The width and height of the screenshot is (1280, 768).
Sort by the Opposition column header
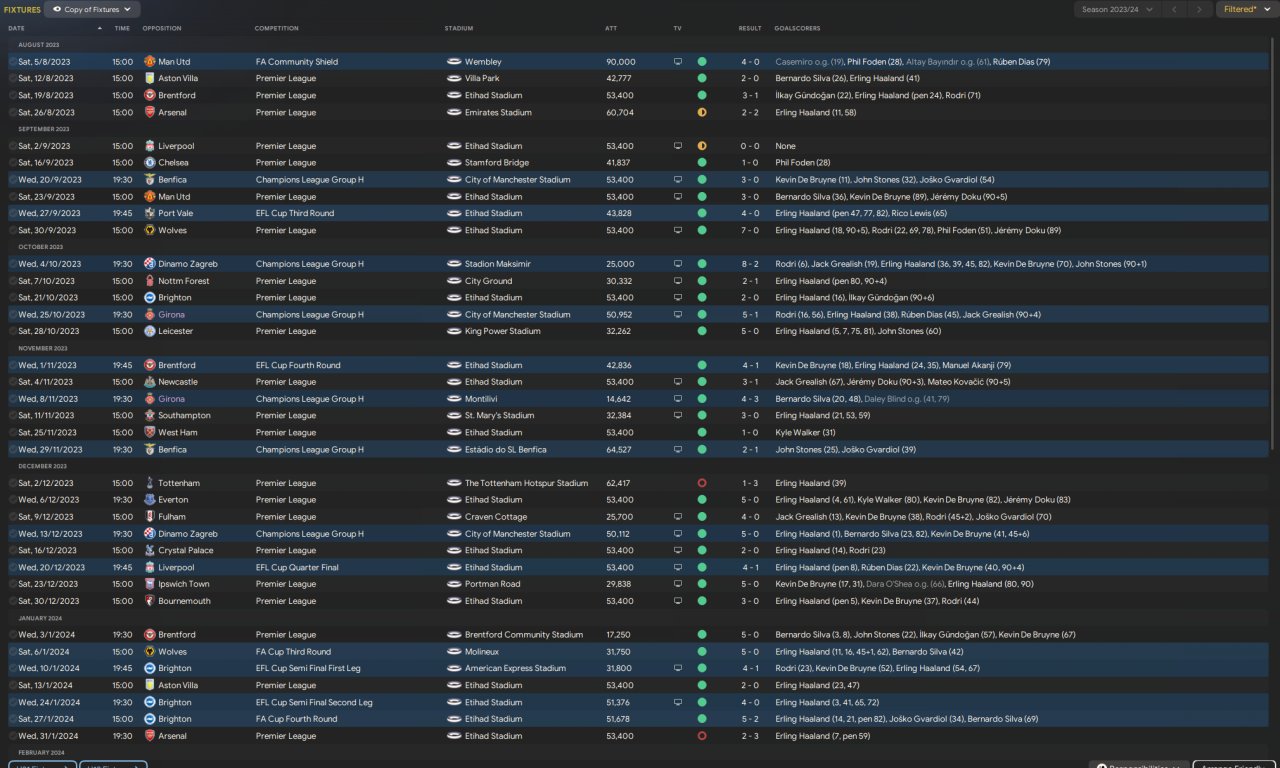(x=161, y=28)
